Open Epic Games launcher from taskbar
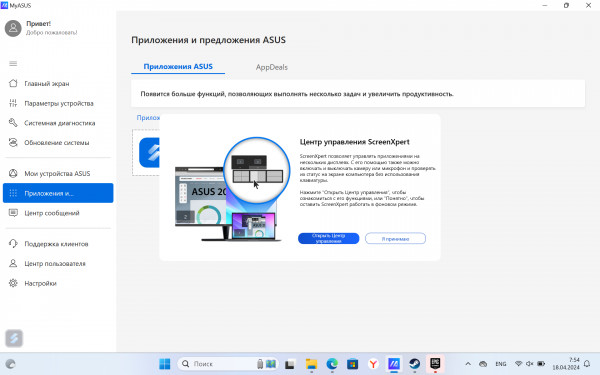This screenshot has width=600, height=375. [x=435, y=364]
